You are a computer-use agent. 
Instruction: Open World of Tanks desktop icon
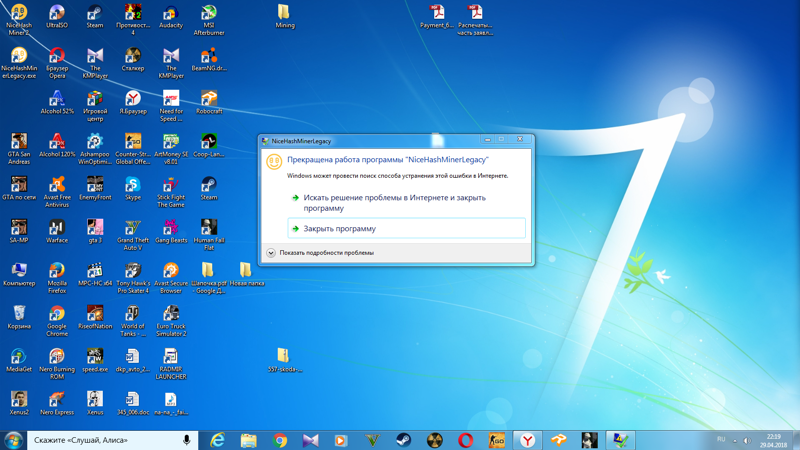pyautogui.click(x=133, y=321)
